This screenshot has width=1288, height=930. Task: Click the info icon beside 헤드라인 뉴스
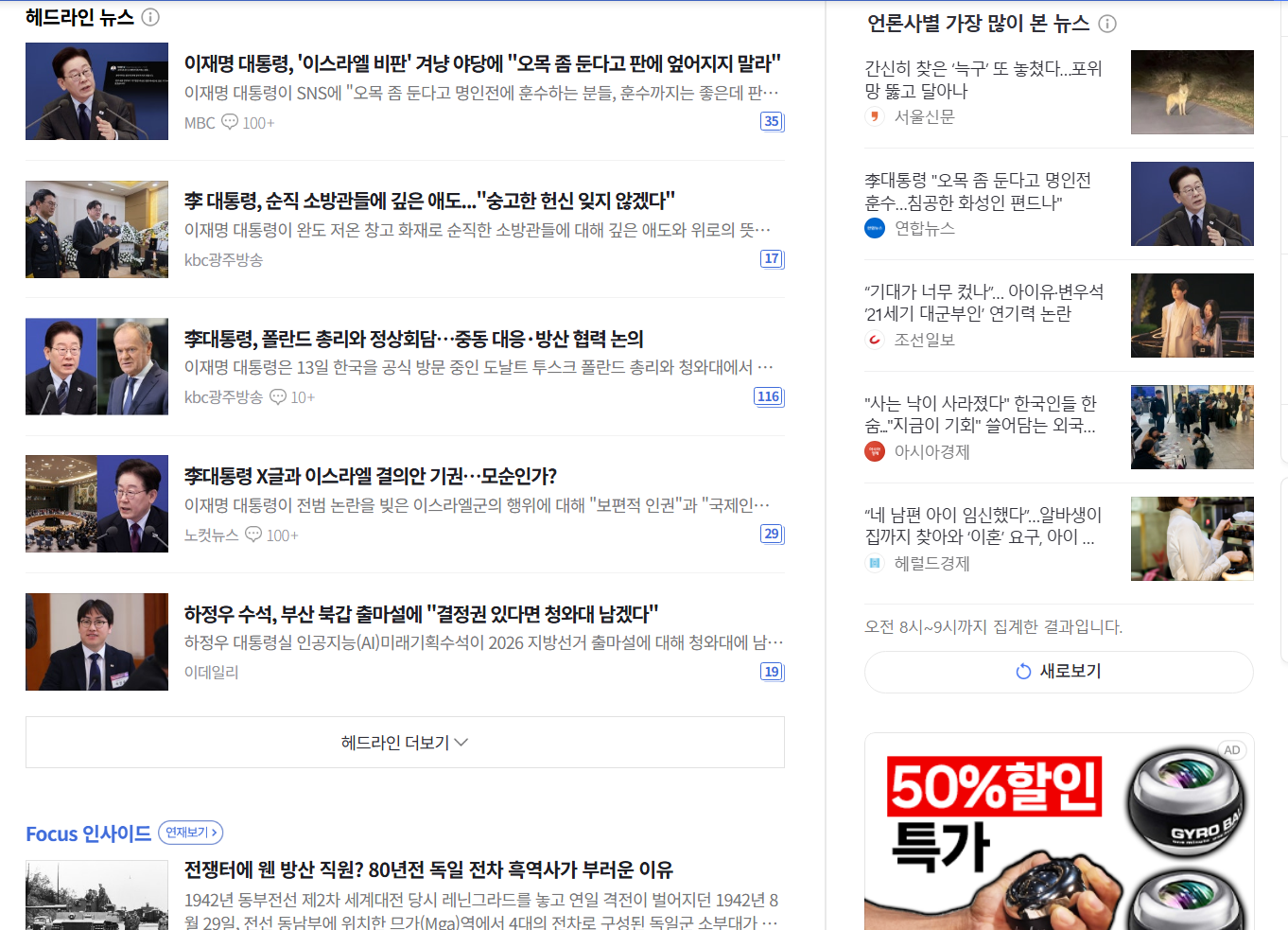point(150,17)
